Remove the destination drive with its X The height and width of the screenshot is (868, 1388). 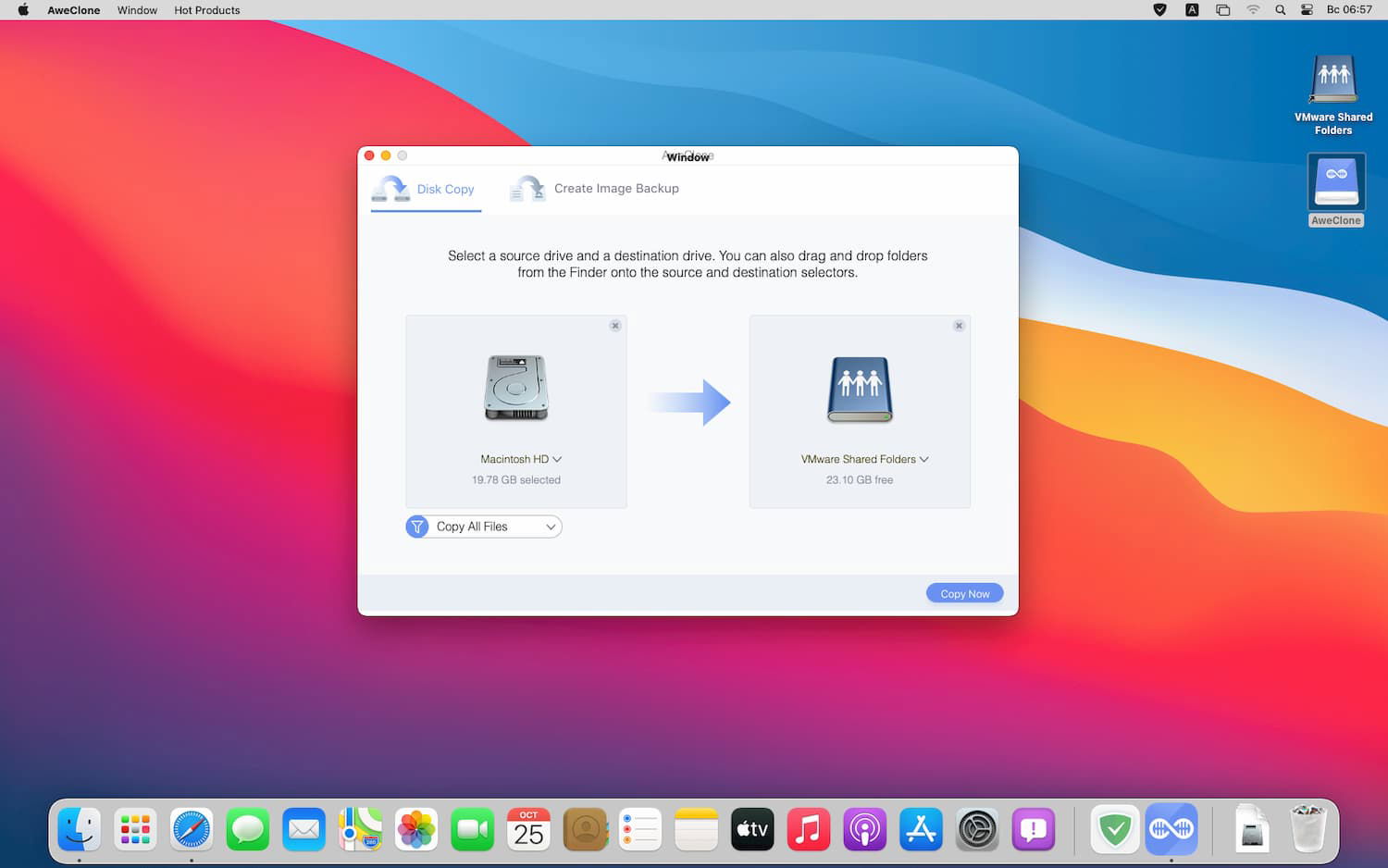[x=959, y=326]
